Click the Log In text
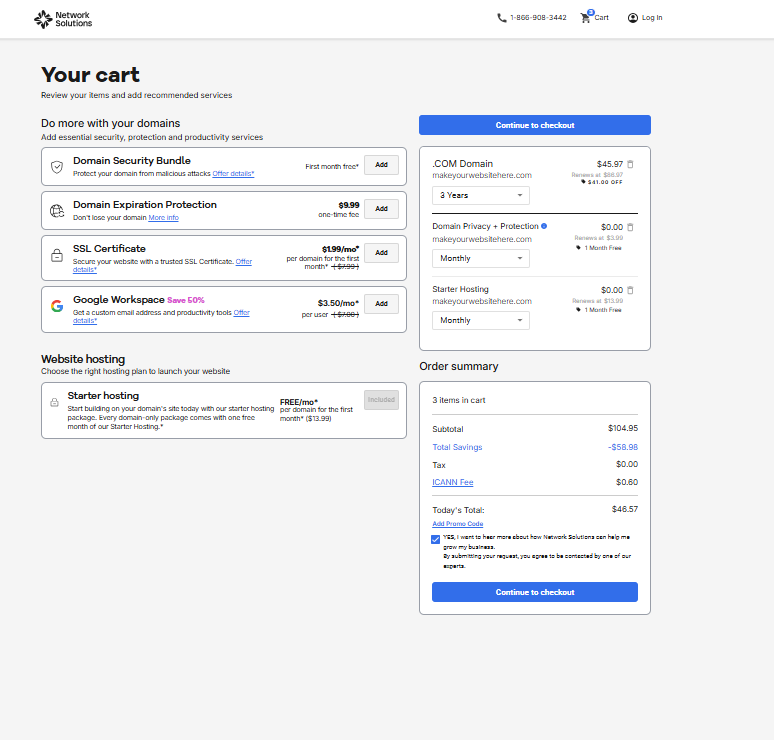The image size is (774, 740). tap(652, 18)
